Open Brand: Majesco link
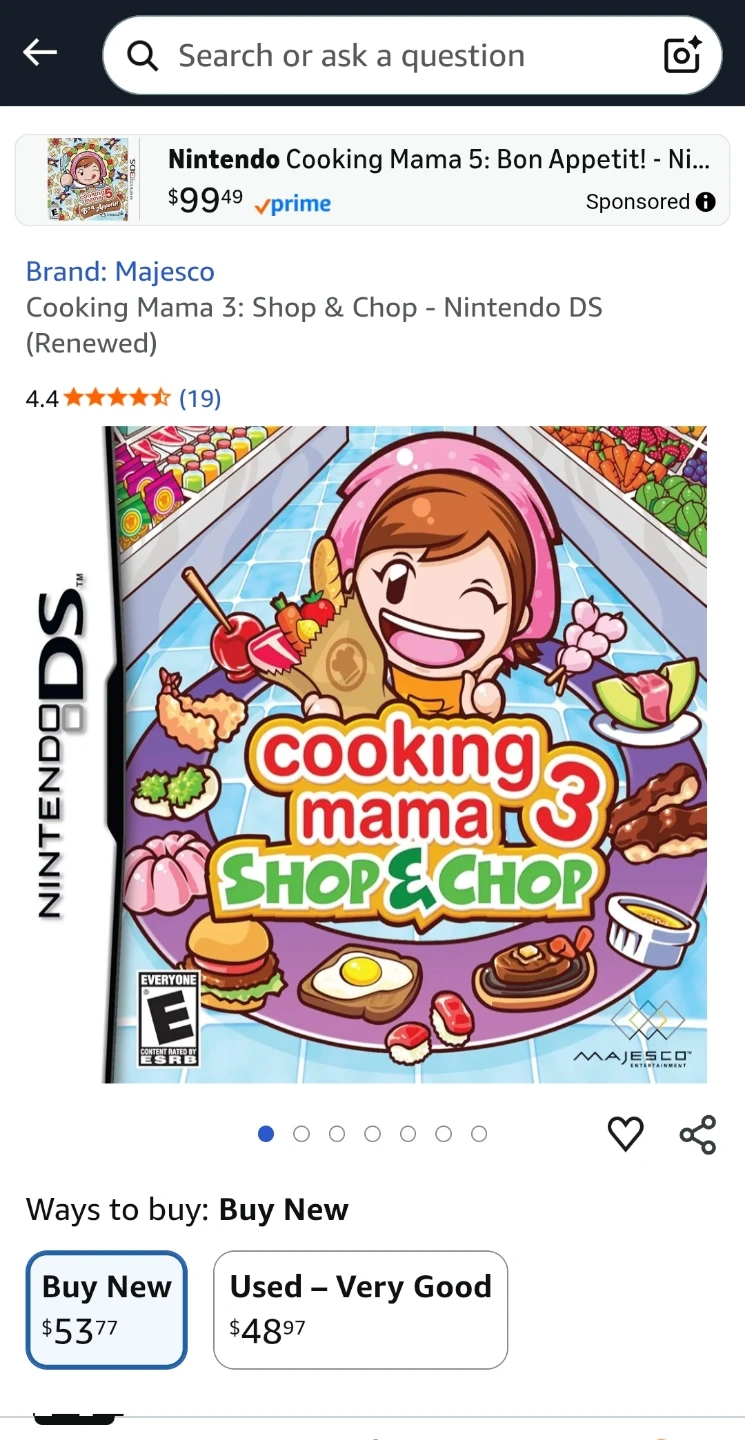Screen dimensions: 745x1440 [120, 272]
